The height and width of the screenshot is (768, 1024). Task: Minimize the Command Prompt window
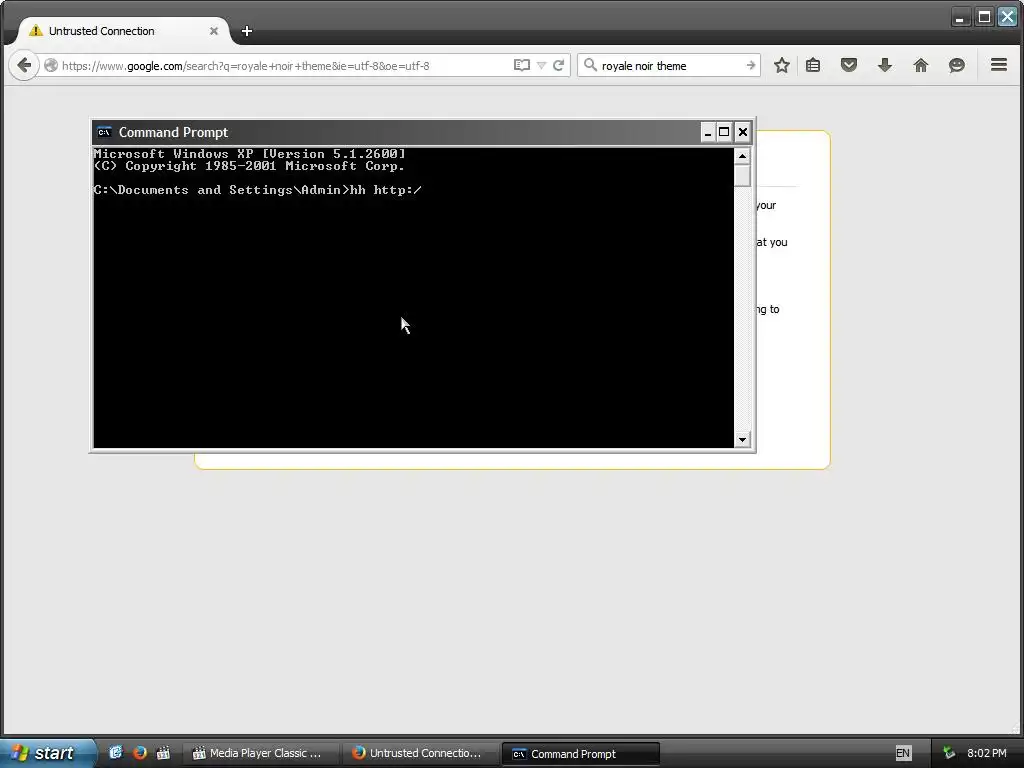tap(708, 133)
